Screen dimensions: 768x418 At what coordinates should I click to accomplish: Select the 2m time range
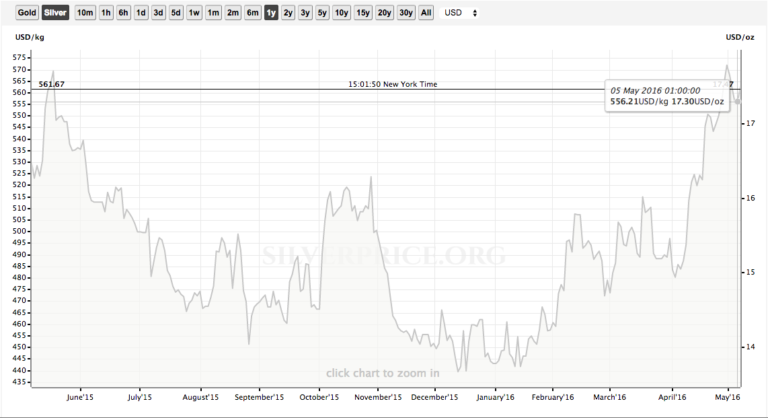(x=232, y=13)
